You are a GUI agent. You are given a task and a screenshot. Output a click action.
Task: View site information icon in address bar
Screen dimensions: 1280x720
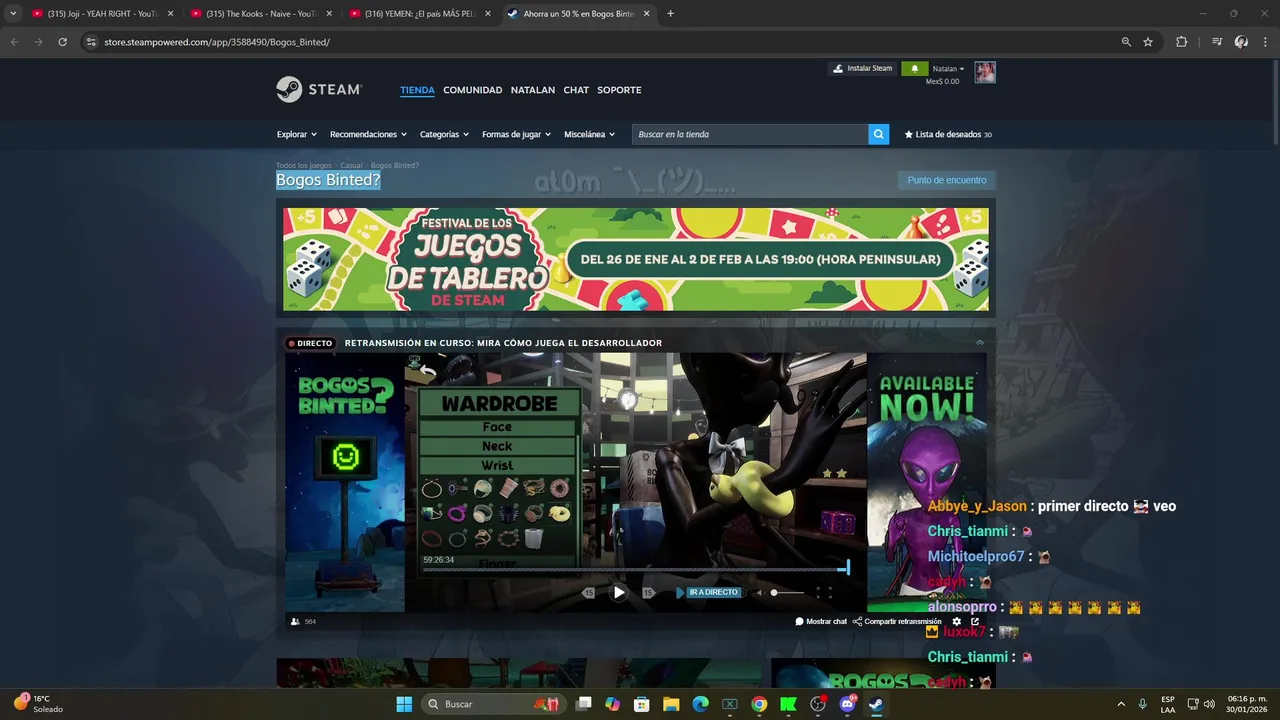(91, 42)
